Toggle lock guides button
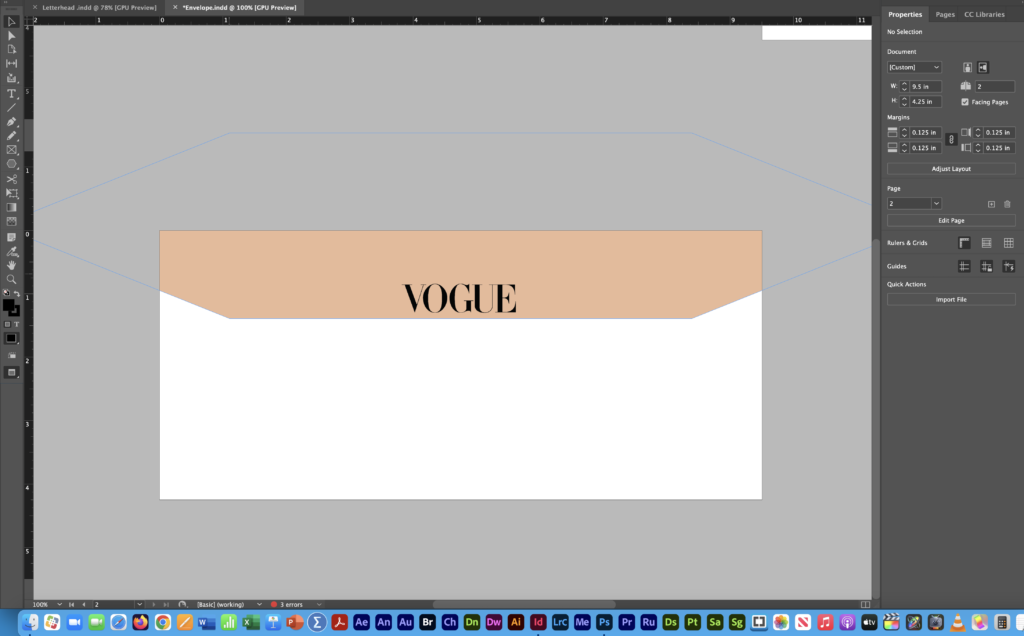The width and height of the screenshot is (1024, 636). click(986, 266)
